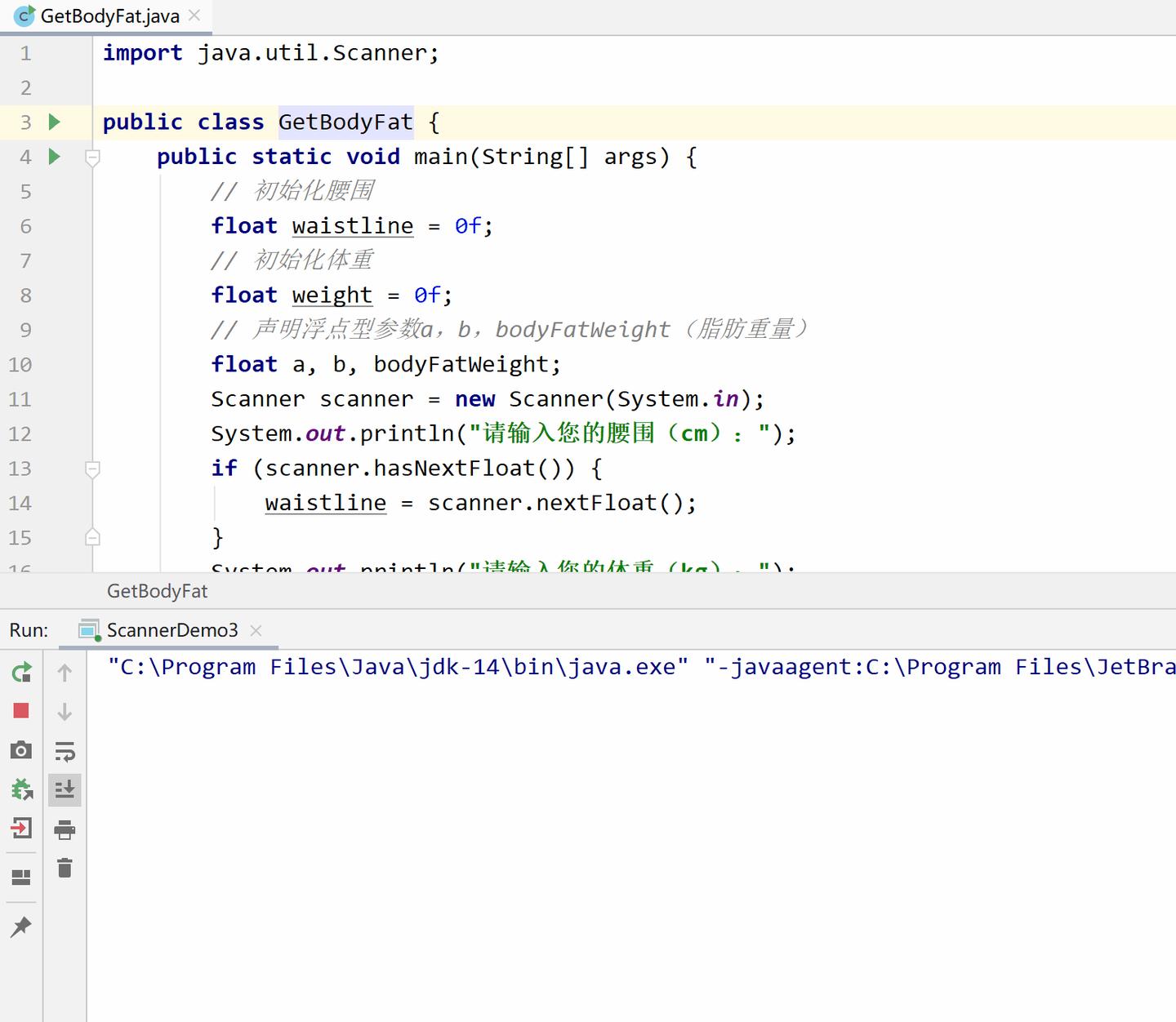The image size is (1176, 1022).
Task: Toggle soft-wrap in the console
Action: coord(65,751)
